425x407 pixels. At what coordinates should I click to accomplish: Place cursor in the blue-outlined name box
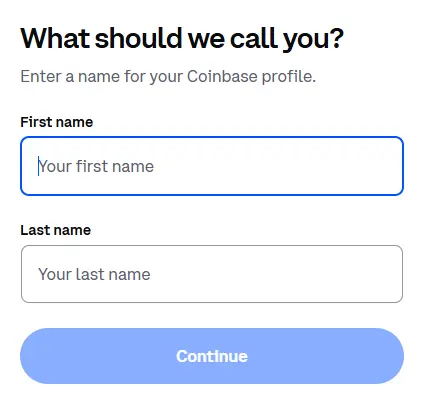pos(212,166)
